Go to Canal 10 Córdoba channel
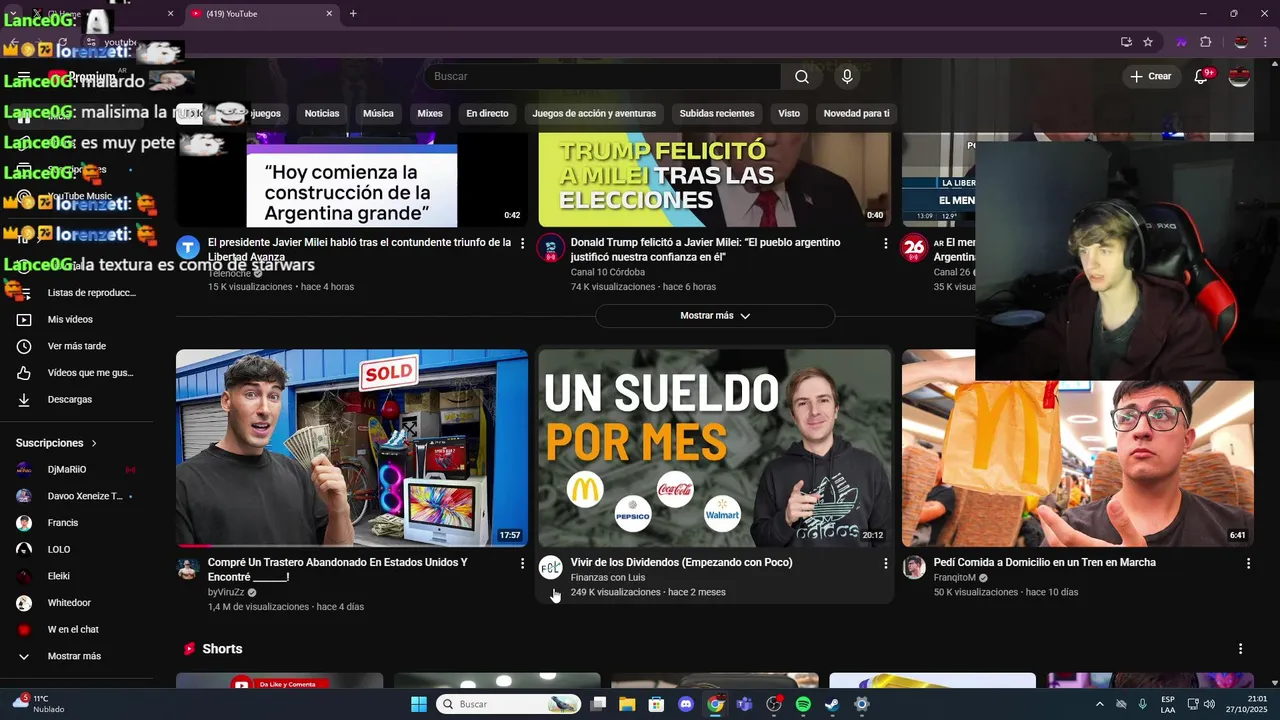This screenshot has width=1280, height=720. [x=607, y=272]
